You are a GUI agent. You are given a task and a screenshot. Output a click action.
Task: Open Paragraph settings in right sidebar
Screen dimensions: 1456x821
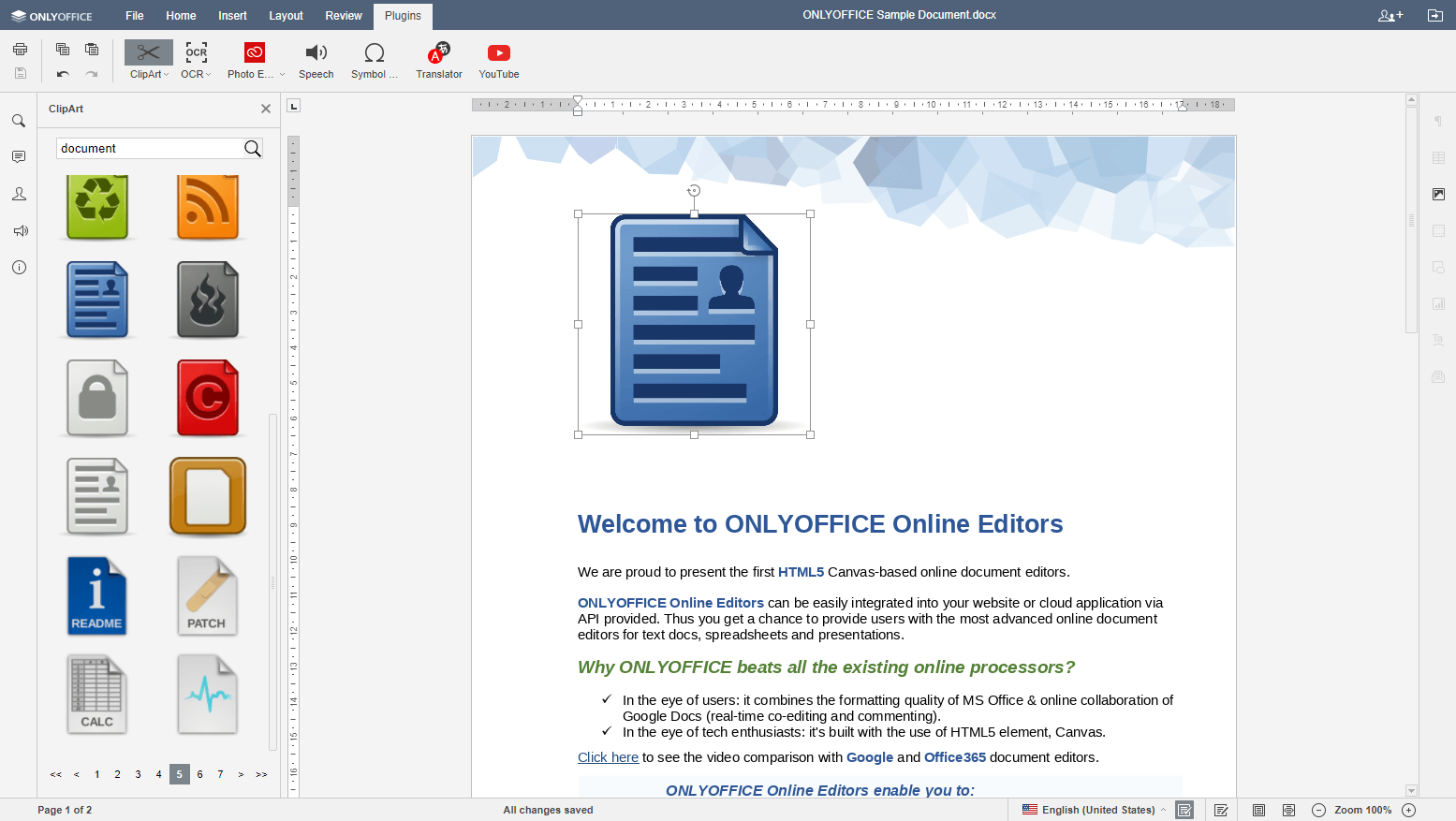click(1438, 121)
